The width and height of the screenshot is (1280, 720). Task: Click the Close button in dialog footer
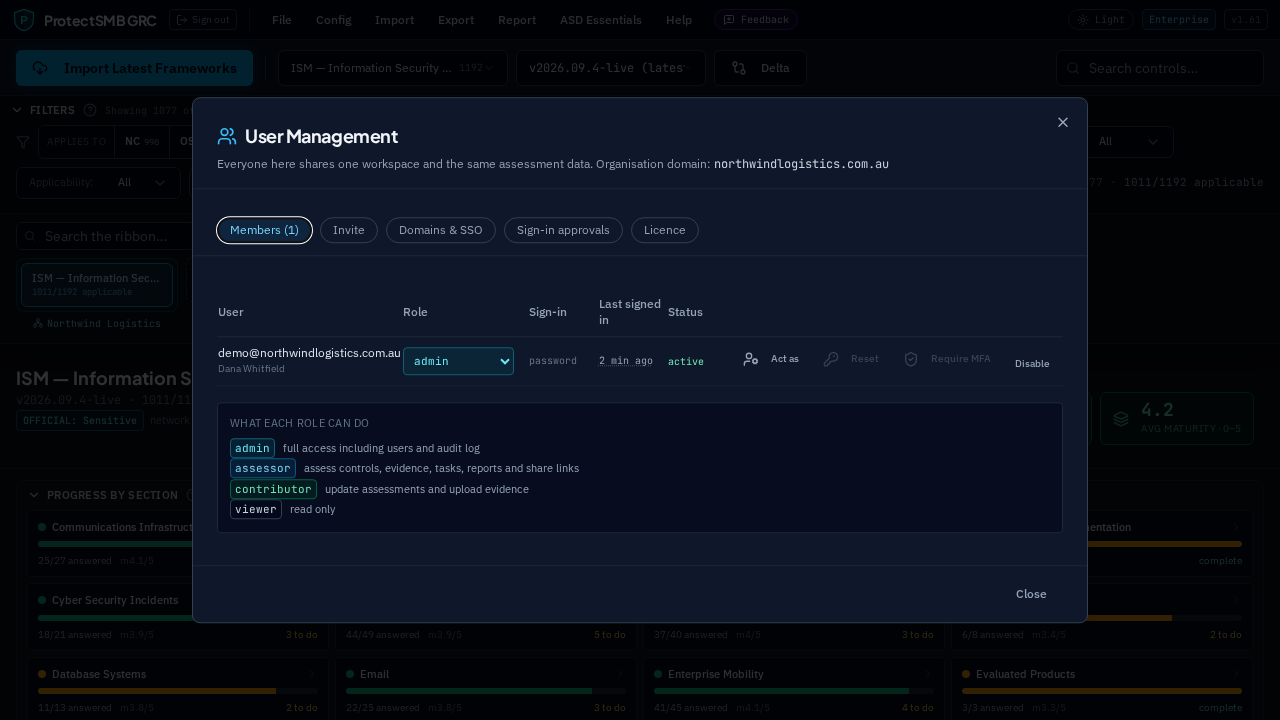tap(1031, 594)
